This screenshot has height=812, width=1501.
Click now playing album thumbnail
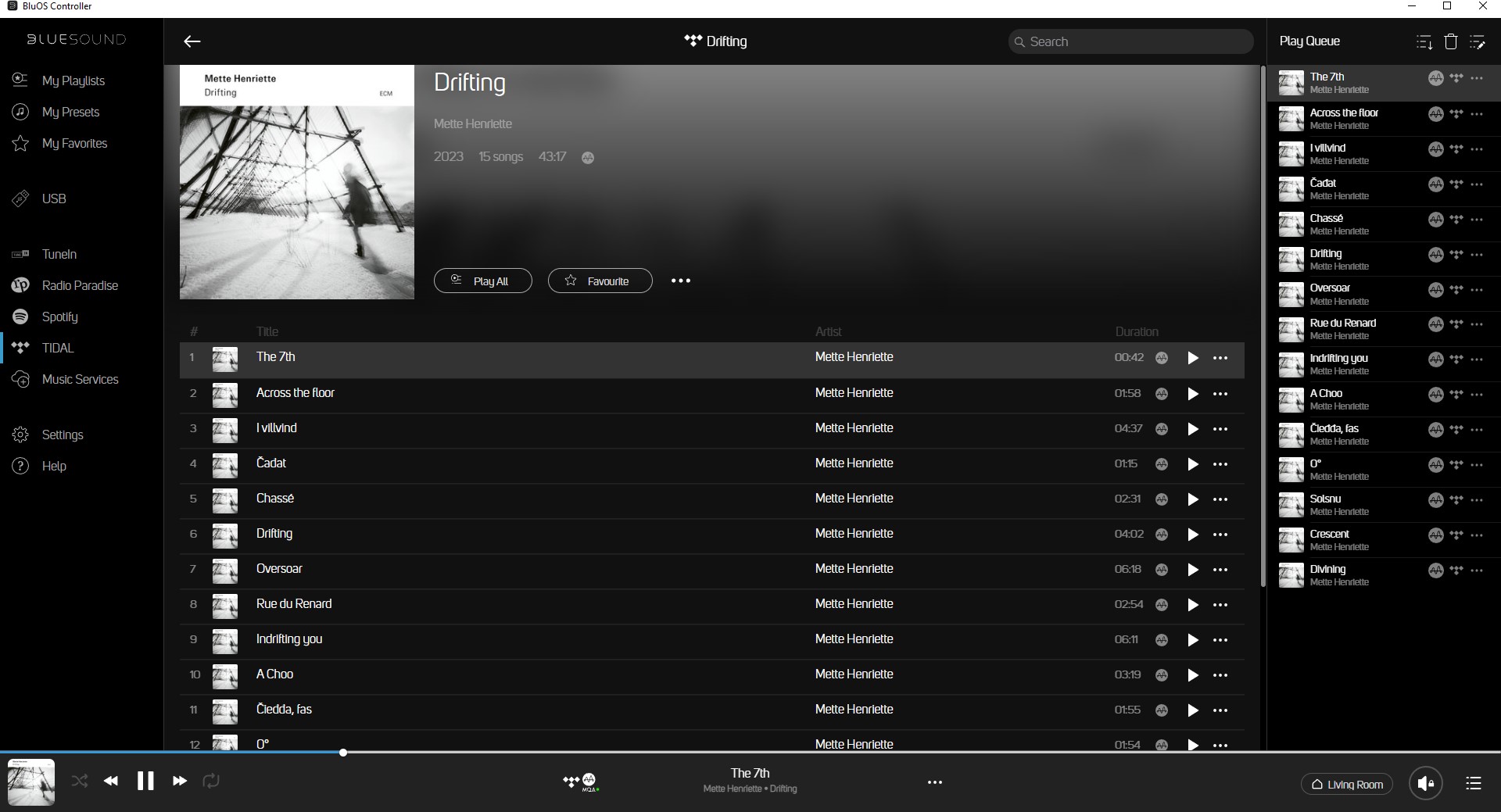(x=31, y=782)
